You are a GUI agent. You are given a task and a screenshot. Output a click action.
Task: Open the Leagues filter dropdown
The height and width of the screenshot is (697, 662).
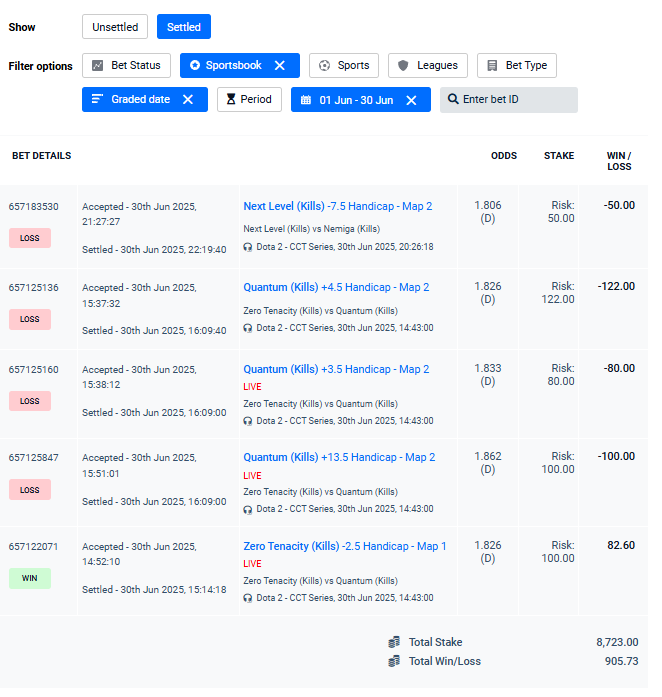pos(427,66)
